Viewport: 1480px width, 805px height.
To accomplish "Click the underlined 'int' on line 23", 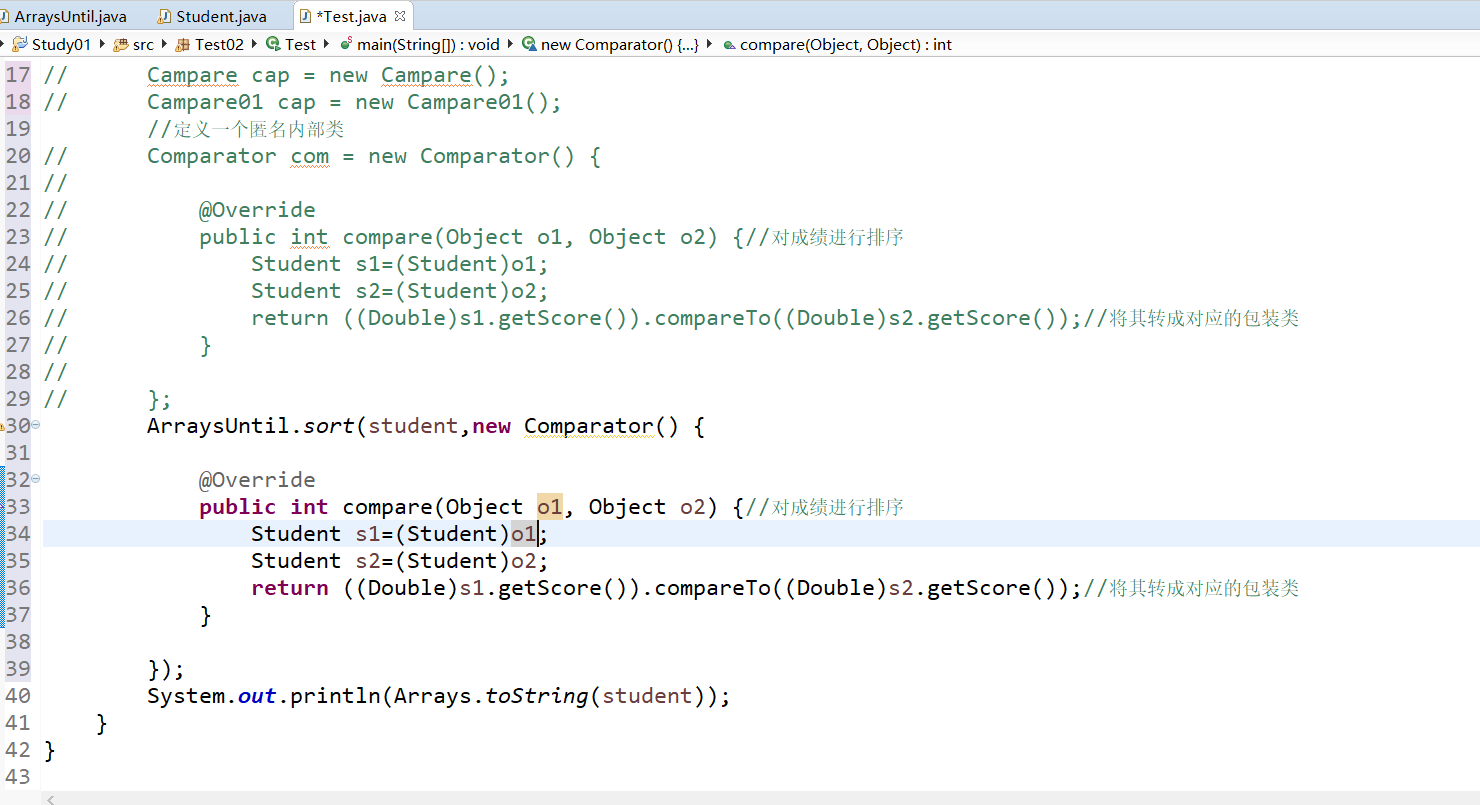I will (309, 237).
